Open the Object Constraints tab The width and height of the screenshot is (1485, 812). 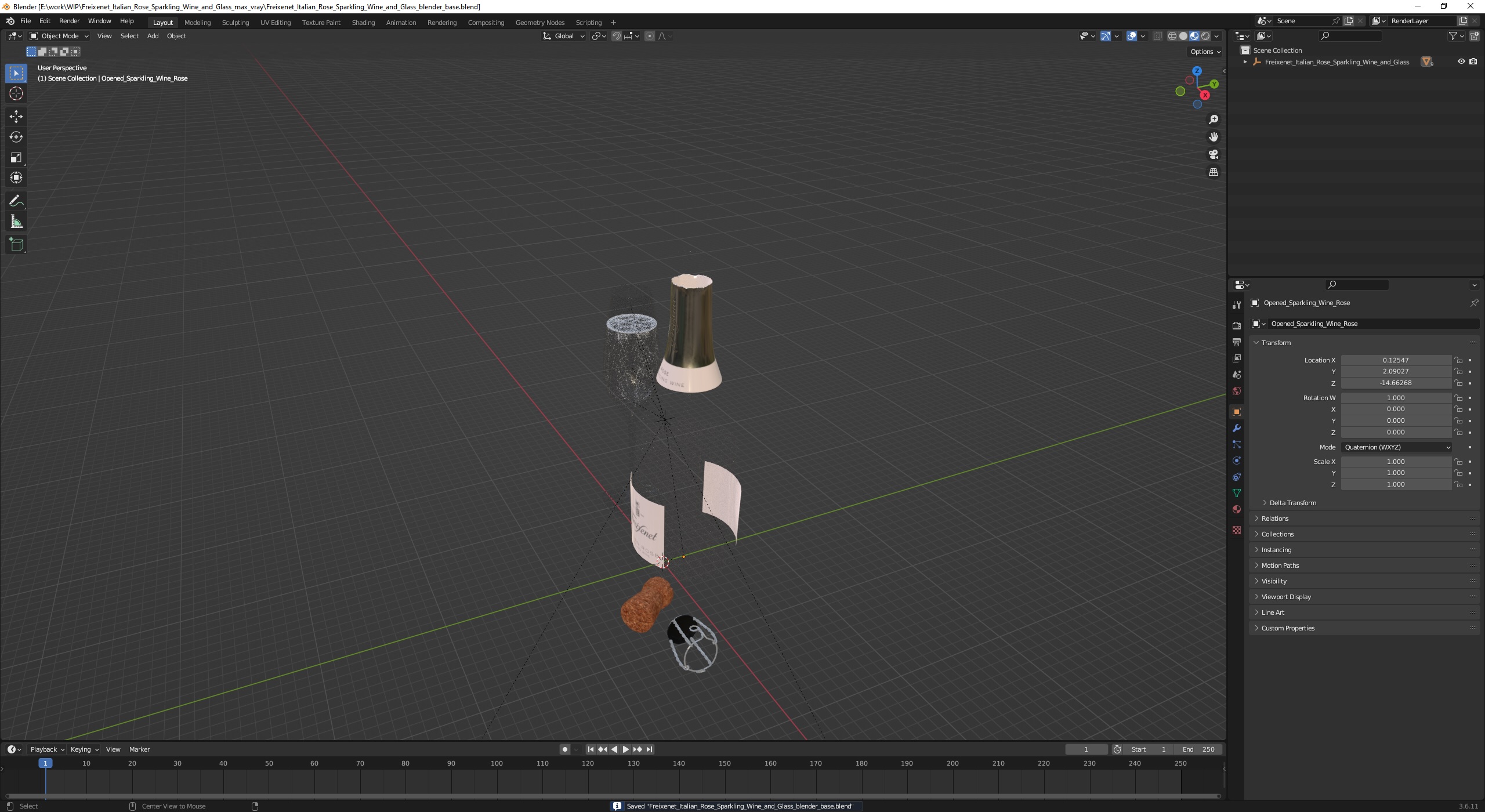coord(1237,477)
